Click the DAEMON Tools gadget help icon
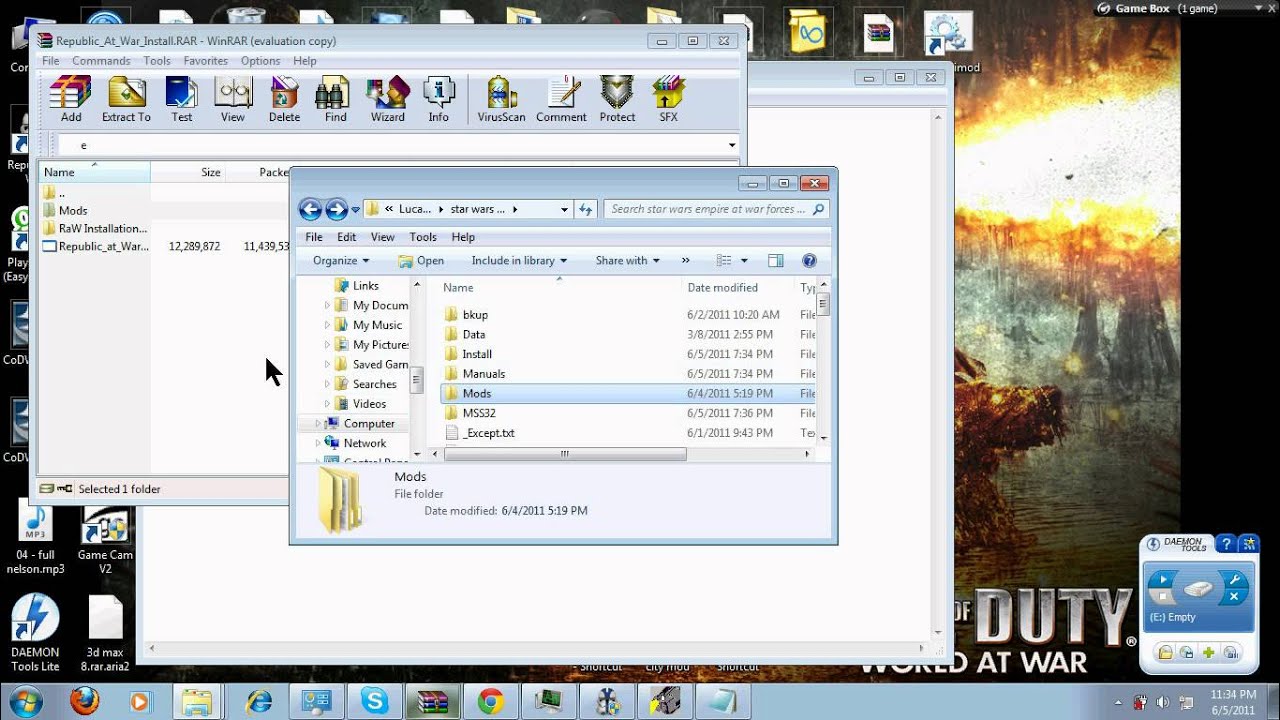Viewport: 1280px width, 720px height. pos(1227,544)
